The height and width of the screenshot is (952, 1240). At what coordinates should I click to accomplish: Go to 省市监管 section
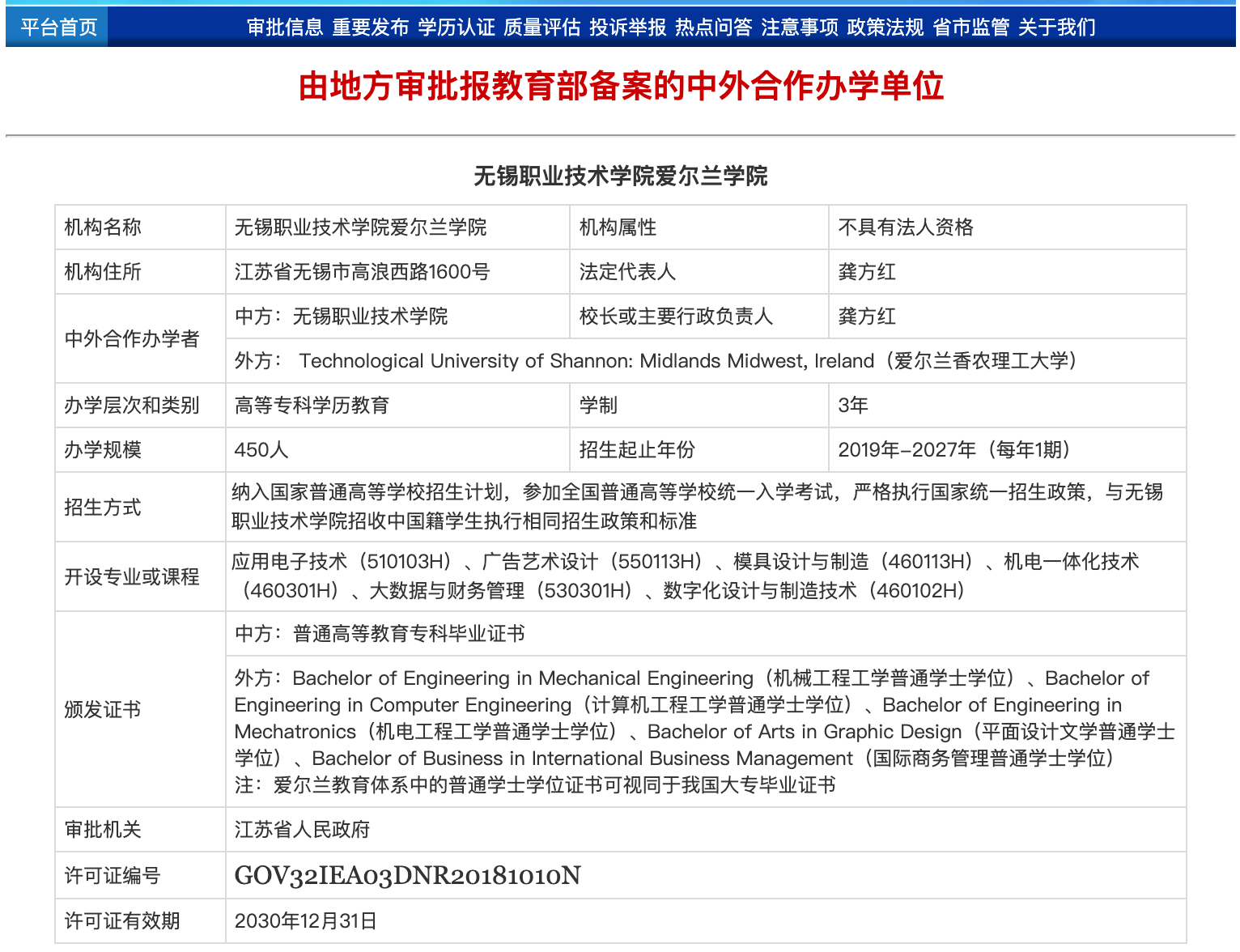pyautogui.click(x=971, y=28)
